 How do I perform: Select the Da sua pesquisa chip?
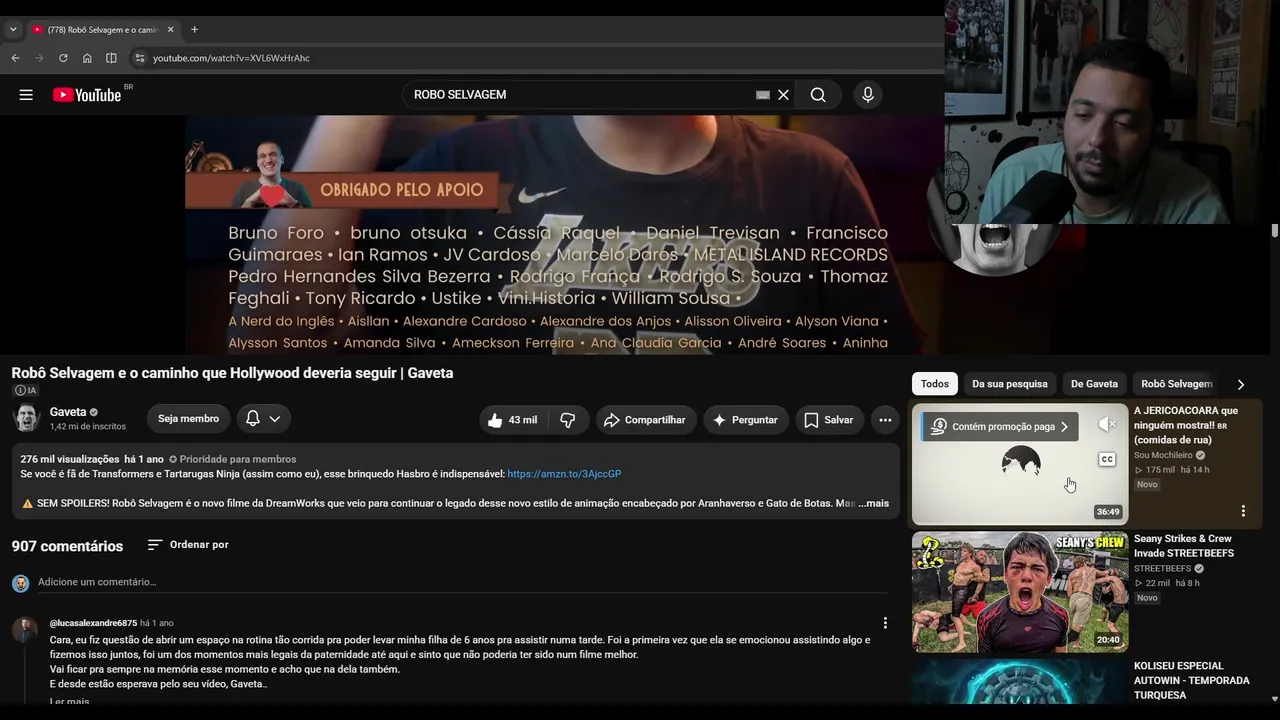click(1010, 384)
